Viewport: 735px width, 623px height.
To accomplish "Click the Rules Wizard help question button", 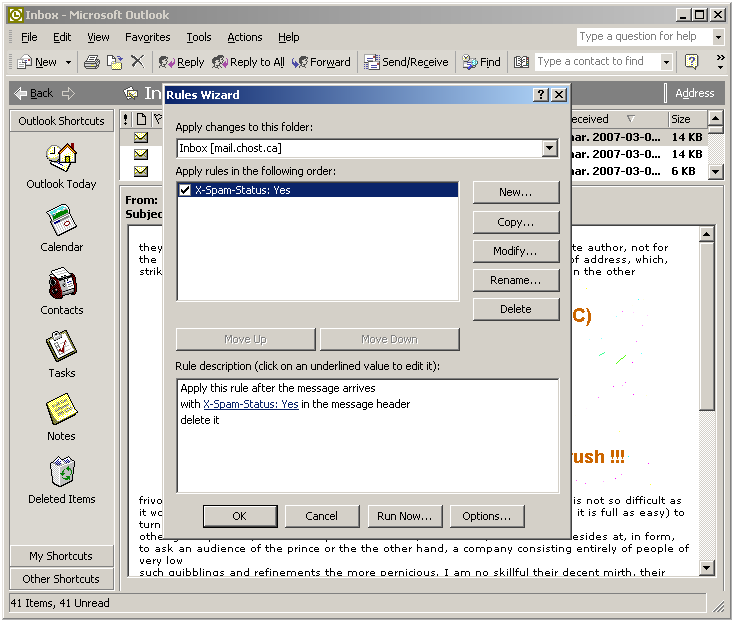I will (540, 95).
